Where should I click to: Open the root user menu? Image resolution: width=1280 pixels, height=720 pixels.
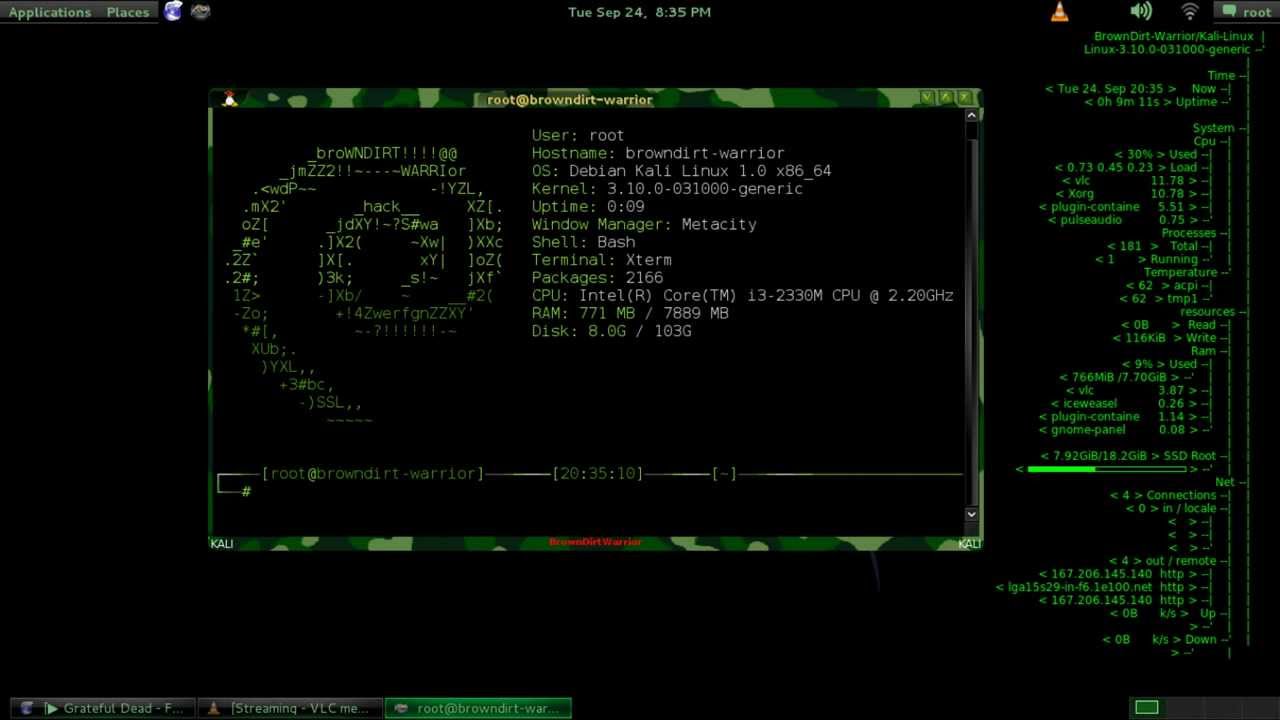coord(1246,12)
